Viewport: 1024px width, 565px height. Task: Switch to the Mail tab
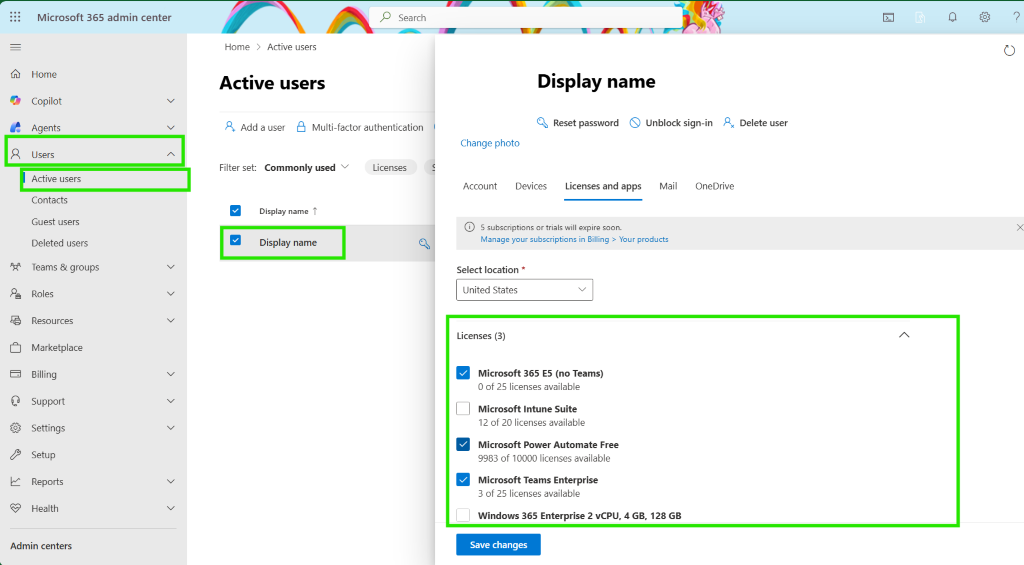(x=668, y=186)
